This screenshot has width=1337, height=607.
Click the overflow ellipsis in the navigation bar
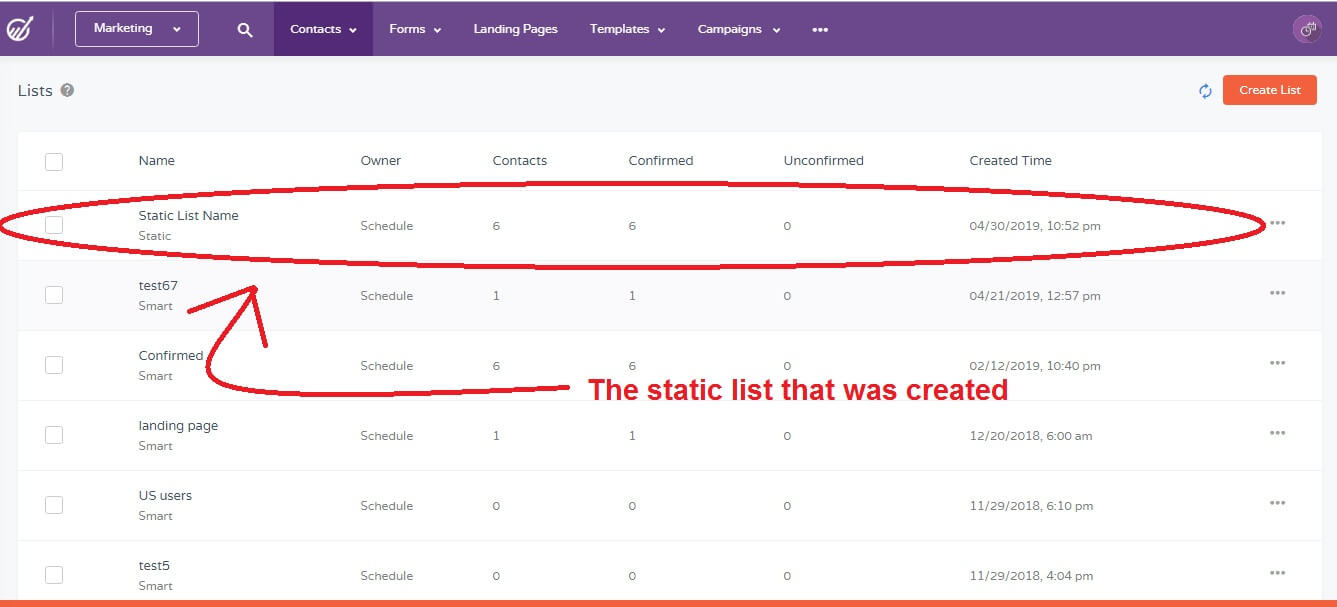(820, 29)
